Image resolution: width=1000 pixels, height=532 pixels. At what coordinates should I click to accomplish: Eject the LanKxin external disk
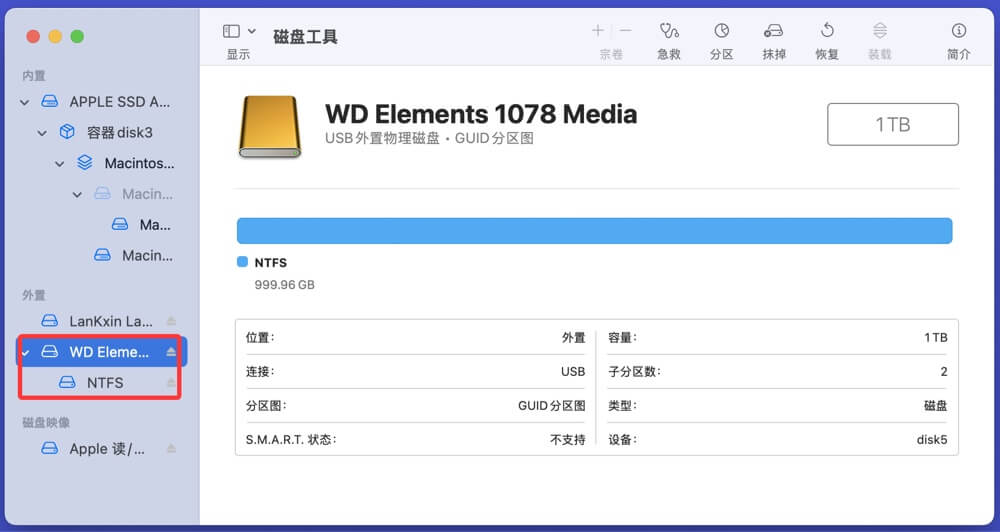[x=171, y=321]
